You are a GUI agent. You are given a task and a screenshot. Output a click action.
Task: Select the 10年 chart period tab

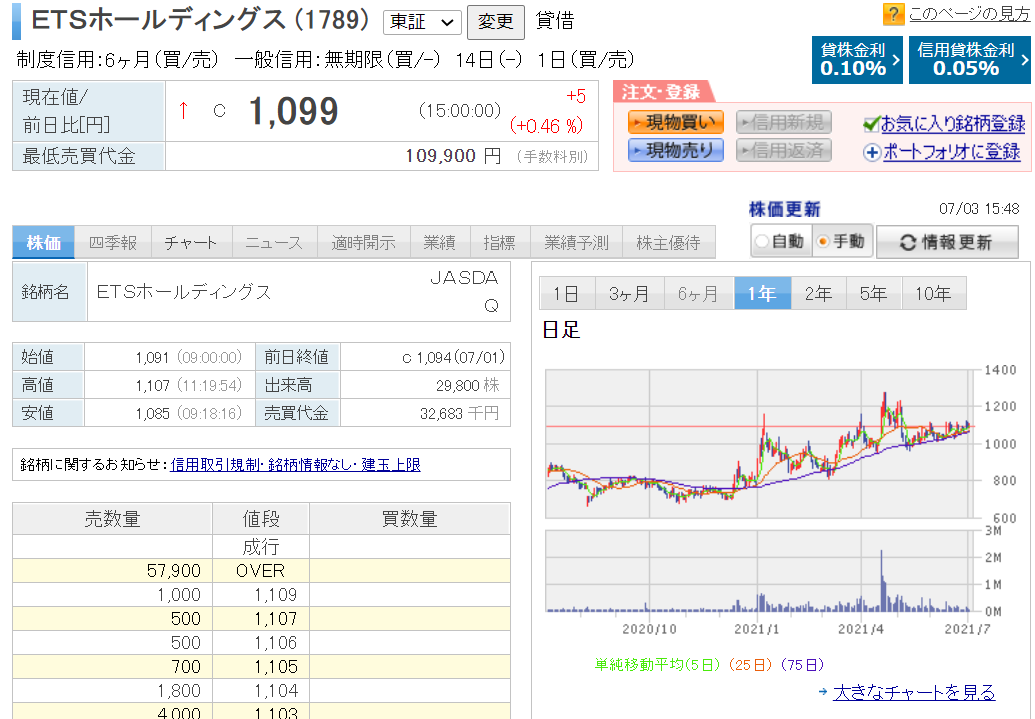tap(934, 293)
